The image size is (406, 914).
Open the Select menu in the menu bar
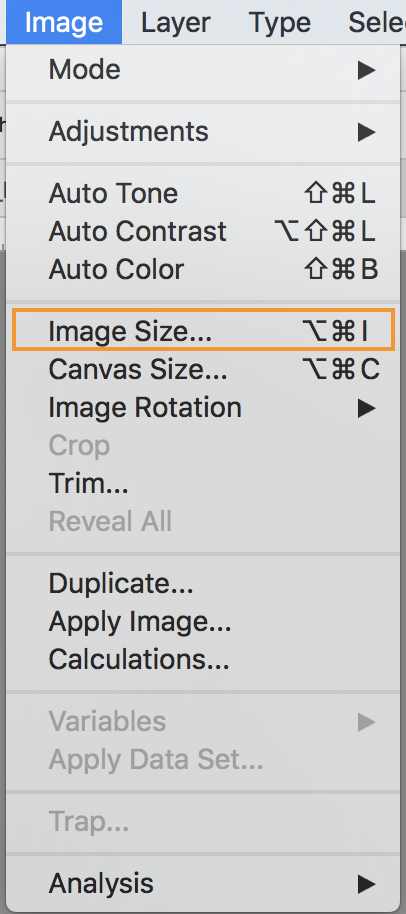point(376,23)
